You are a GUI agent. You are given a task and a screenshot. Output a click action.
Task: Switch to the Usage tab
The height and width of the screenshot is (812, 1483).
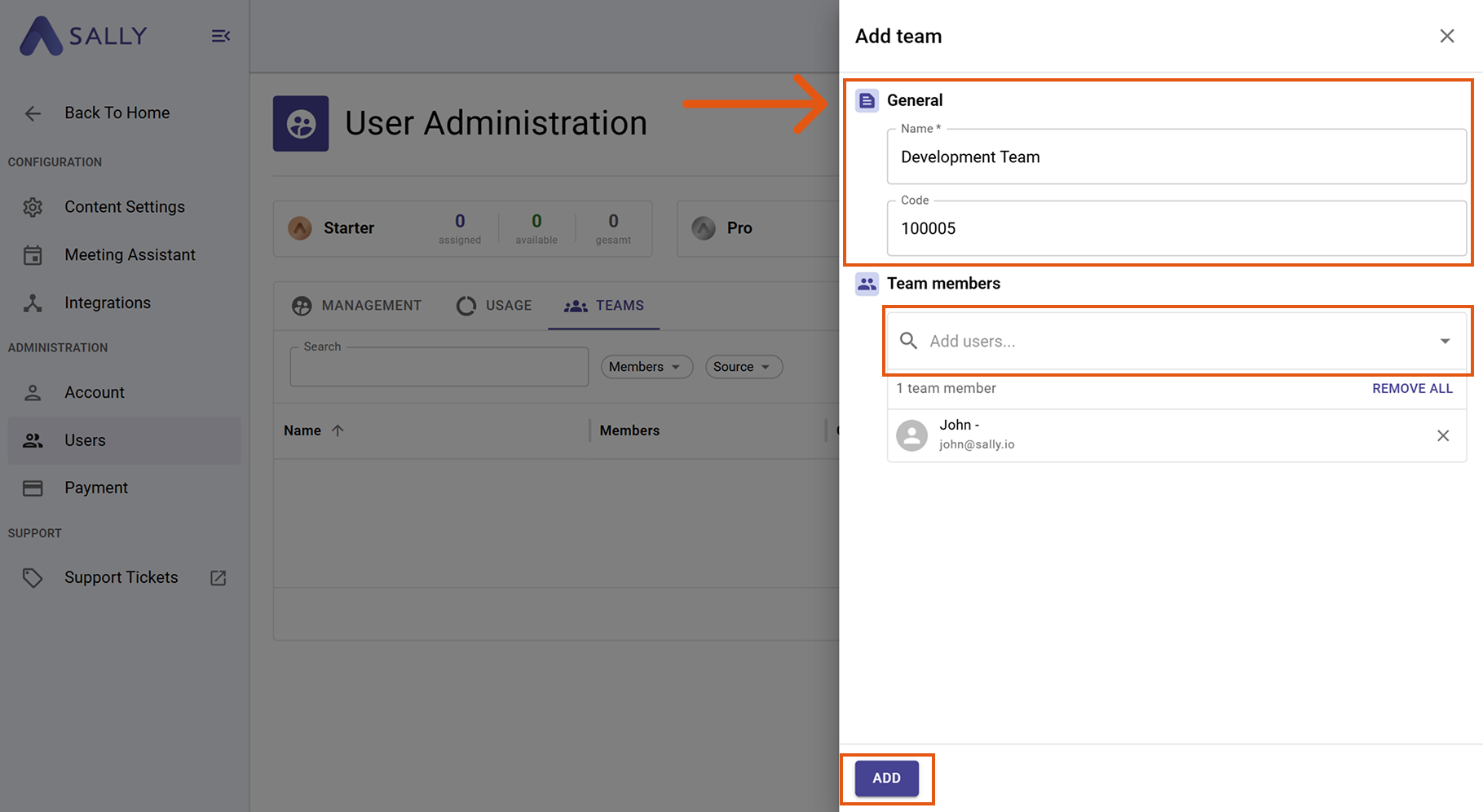pyautogui.click(x=494, y=306)
